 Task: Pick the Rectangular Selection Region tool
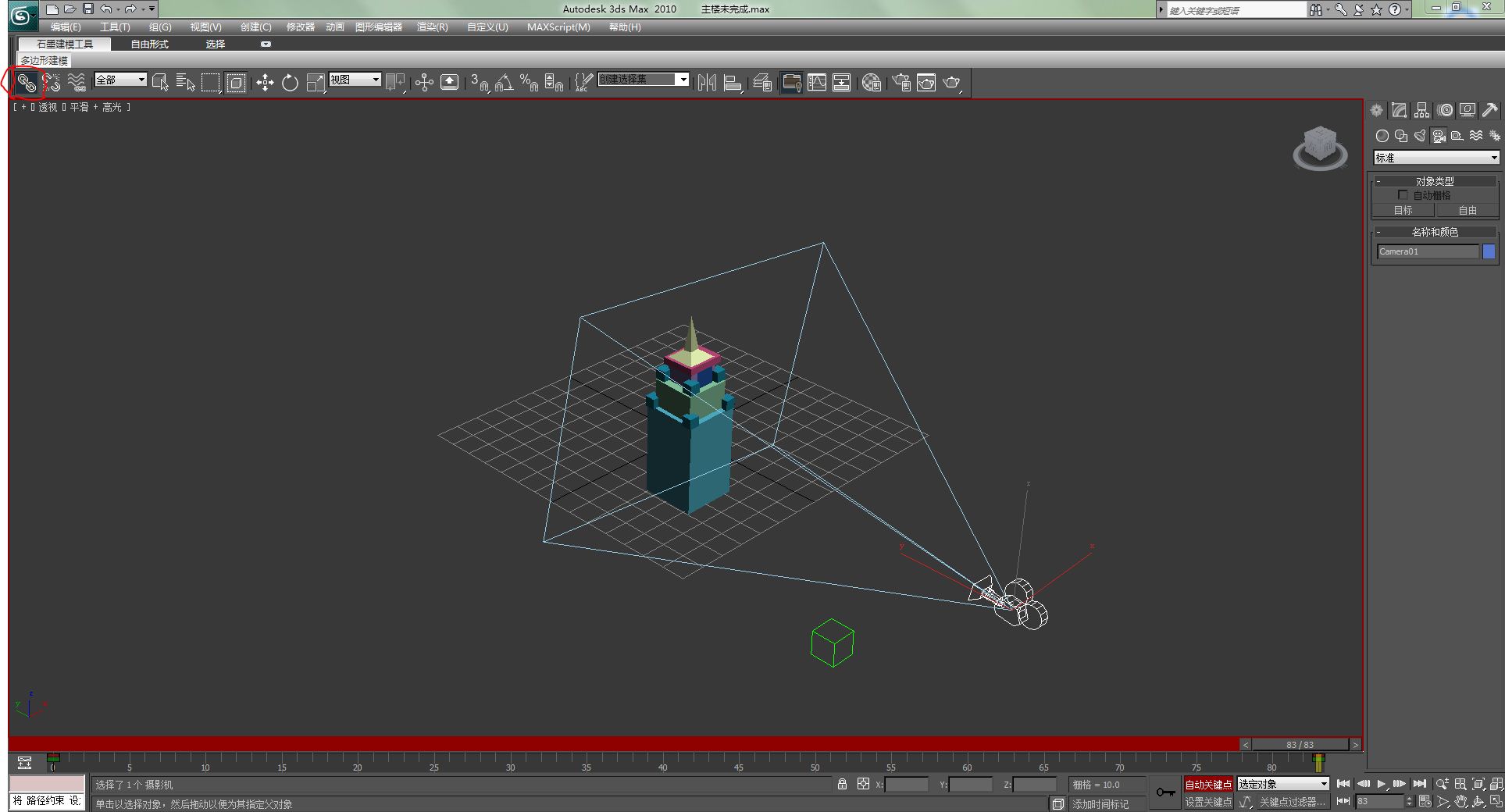coord(211,83)
